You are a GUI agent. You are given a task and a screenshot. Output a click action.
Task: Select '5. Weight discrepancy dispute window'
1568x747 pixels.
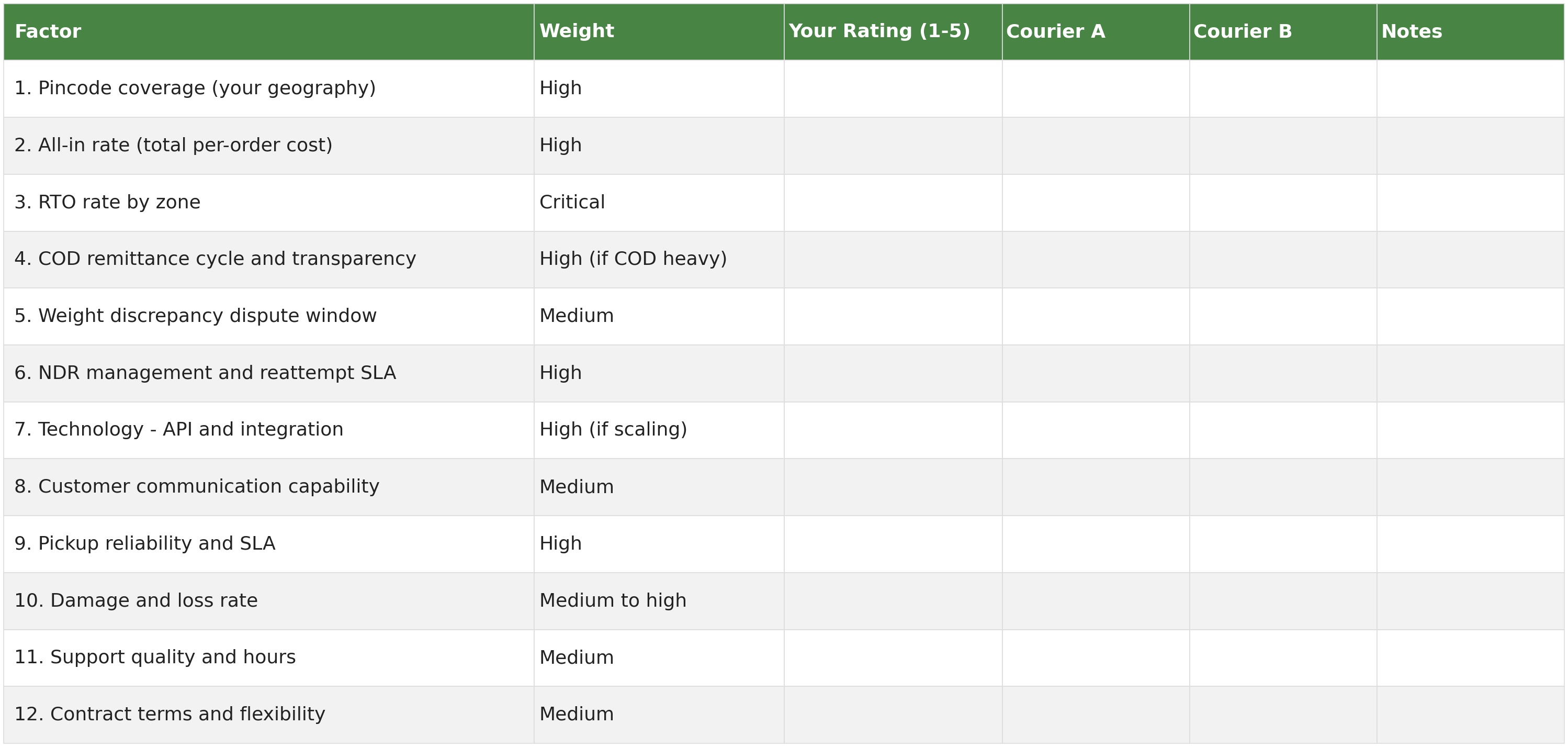point(268,317)
